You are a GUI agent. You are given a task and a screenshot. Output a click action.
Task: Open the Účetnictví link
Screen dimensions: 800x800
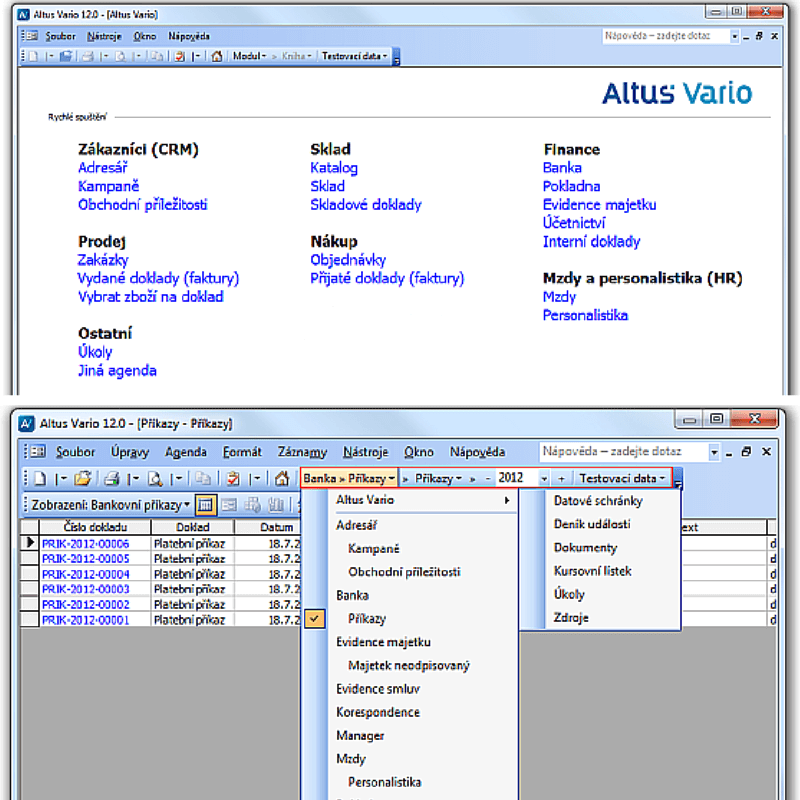click(574, 223)
